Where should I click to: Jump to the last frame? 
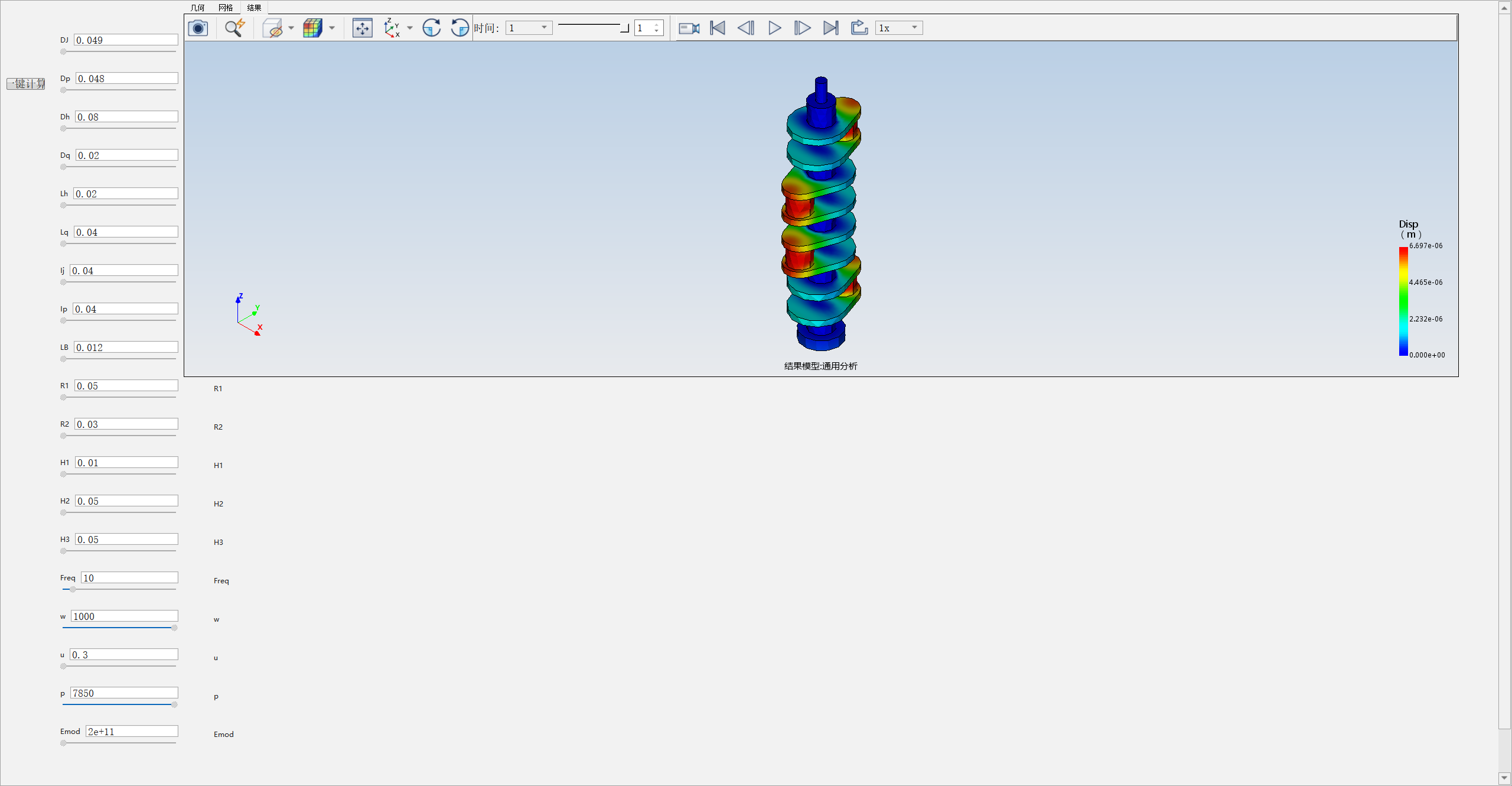coord(830,28)
